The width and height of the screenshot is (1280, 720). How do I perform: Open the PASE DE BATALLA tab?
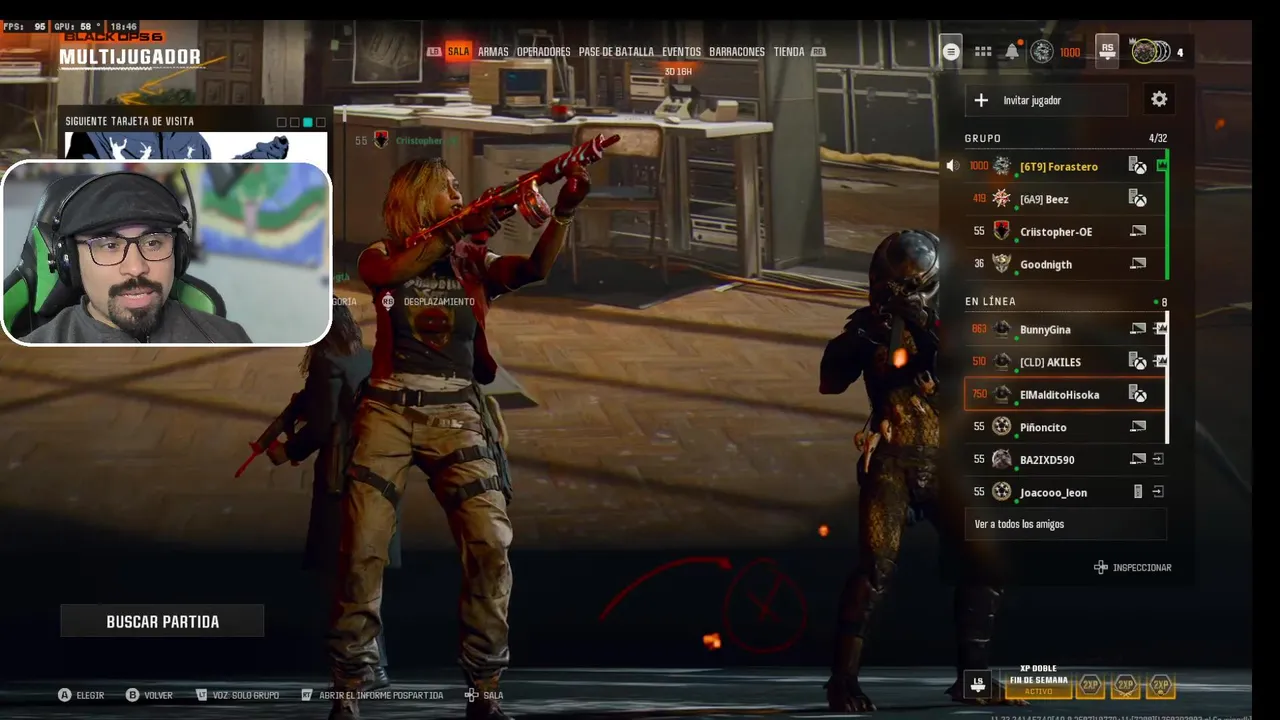(x=616, y=52)
